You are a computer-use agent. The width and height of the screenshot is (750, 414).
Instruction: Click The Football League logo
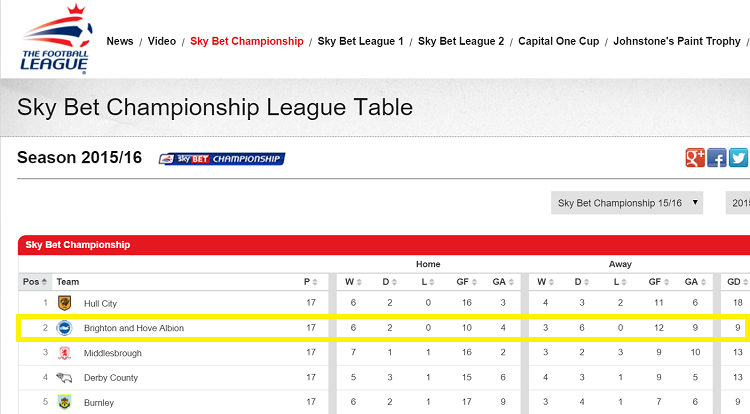click(56, 39)
